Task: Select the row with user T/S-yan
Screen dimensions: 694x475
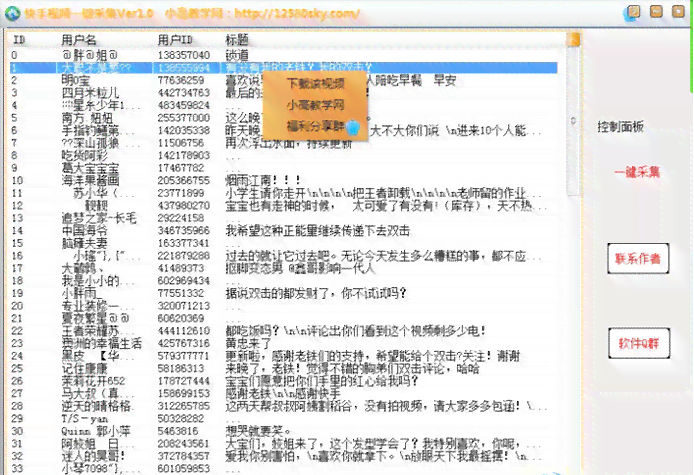Action: coord(283,418)
